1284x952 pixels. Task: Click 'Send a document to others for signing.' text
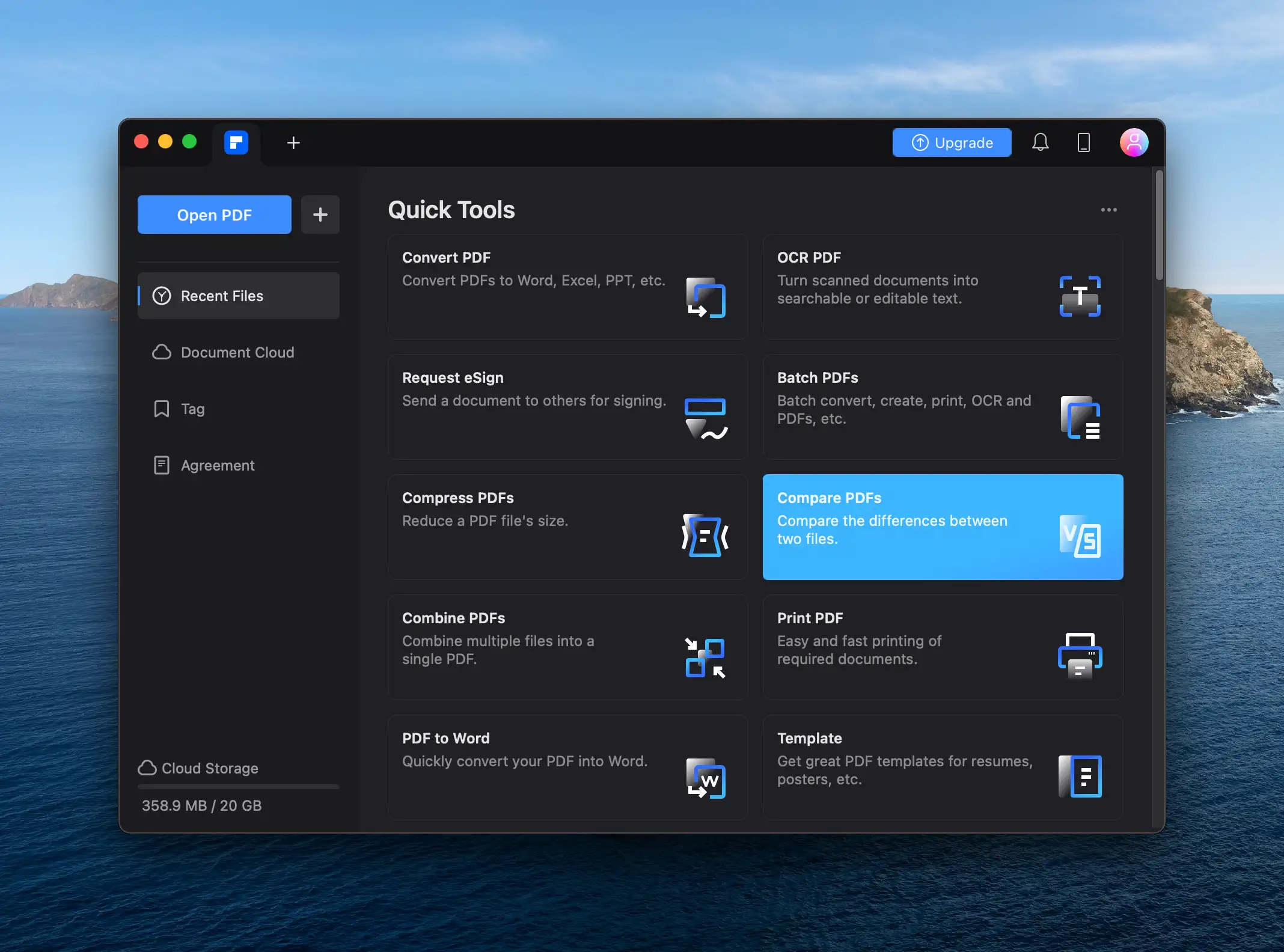(x=534, y=401)
